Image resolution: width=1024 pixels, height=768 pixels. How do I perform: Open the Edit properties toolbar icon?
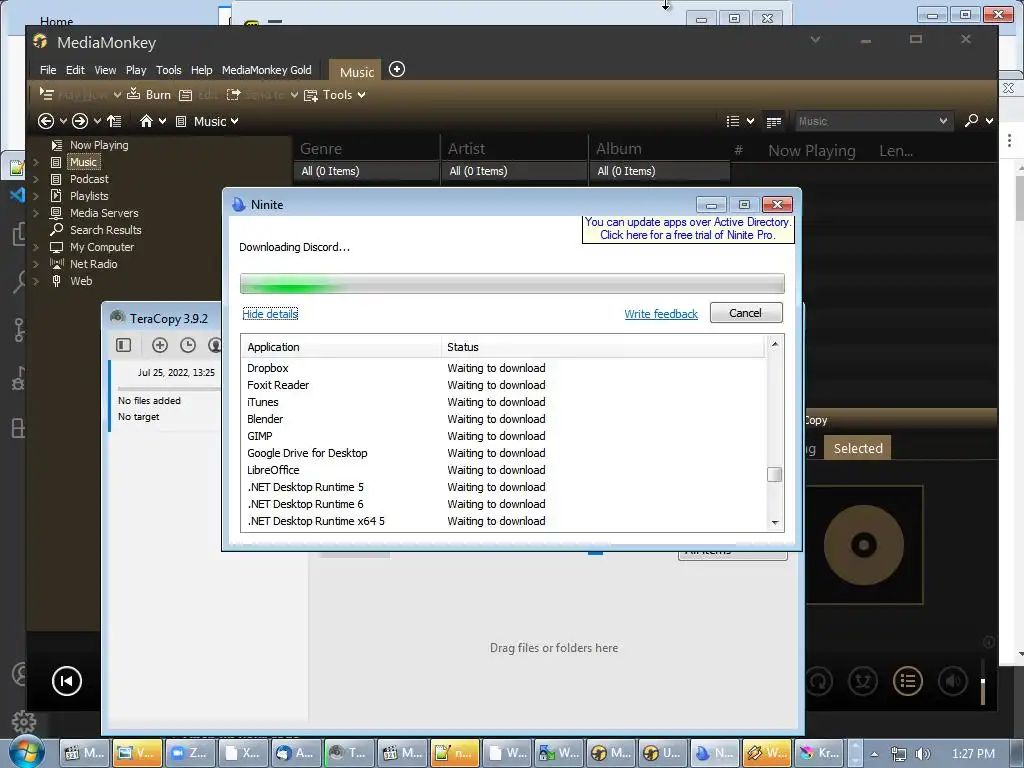point(185,95)
